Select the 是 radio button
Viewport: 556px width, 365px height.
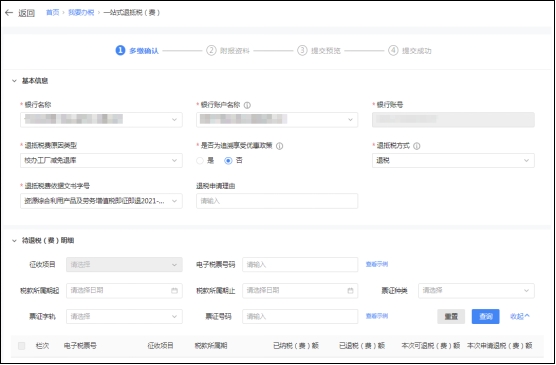tap(200, 161)
